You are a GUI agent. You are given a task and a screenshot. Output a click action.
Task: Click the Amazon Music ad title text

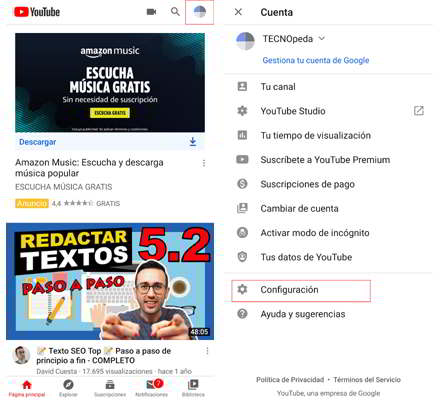89,168
